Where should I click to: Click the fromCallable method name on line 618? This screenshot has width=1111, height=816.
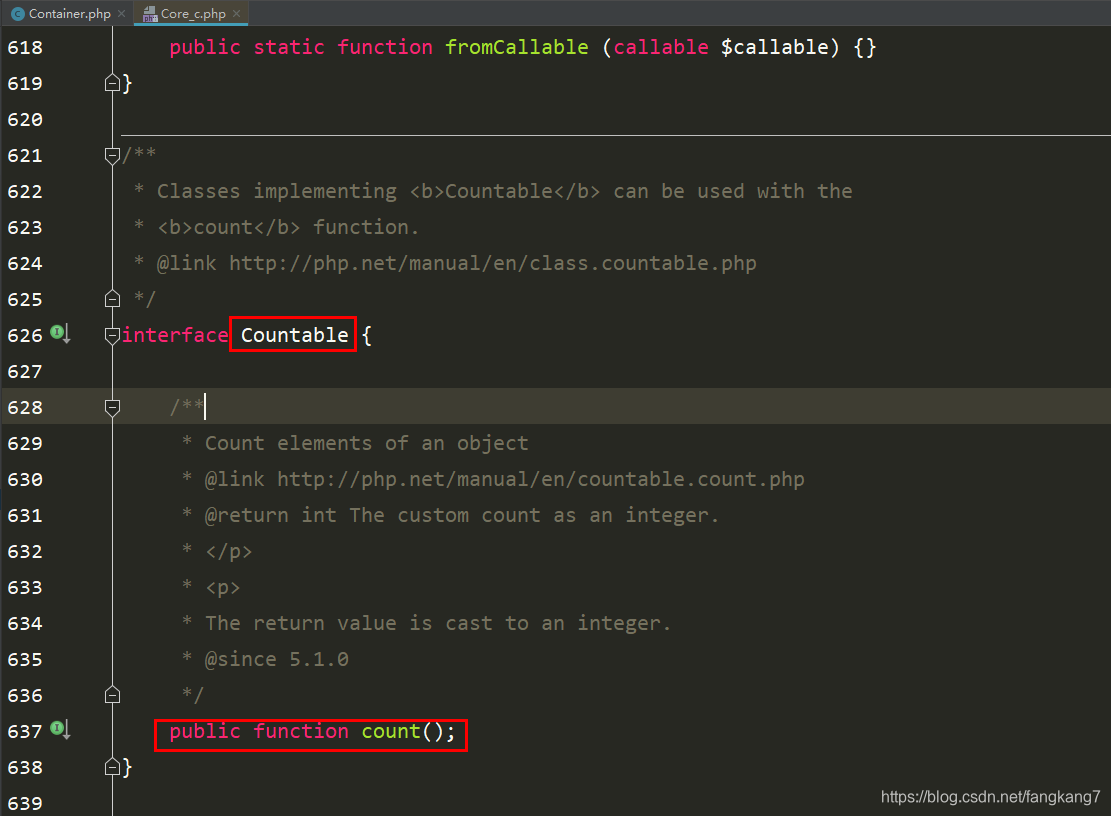517,47
